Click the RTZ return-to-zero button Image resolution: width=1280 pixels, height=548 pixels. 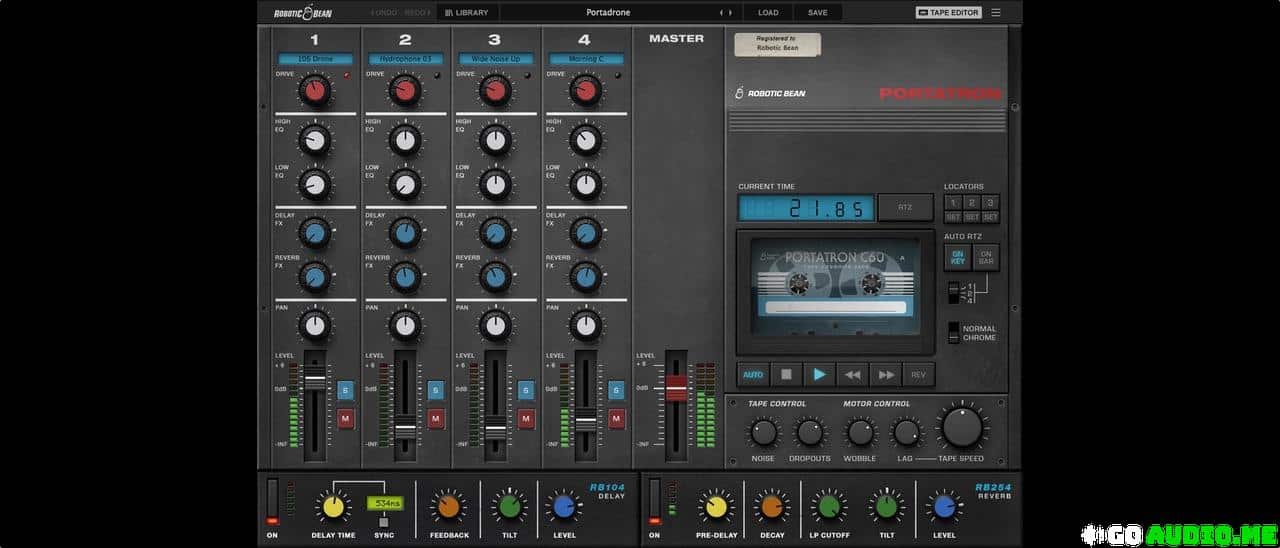905,208
